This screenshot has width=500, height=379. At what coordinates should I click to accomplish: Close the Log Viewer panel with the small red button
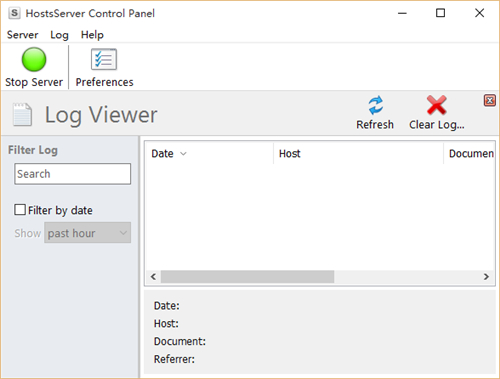point(490,100)
